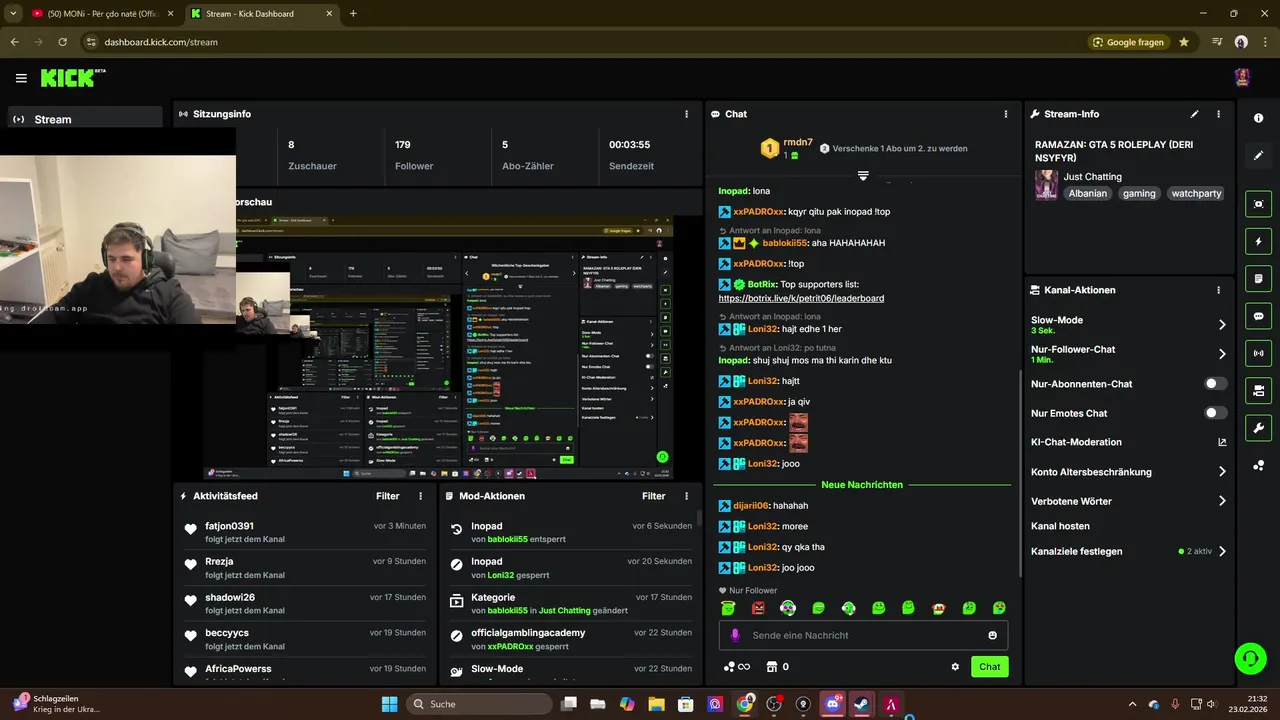
Task: Open the green support headset button
Action: click(1250, 658)
